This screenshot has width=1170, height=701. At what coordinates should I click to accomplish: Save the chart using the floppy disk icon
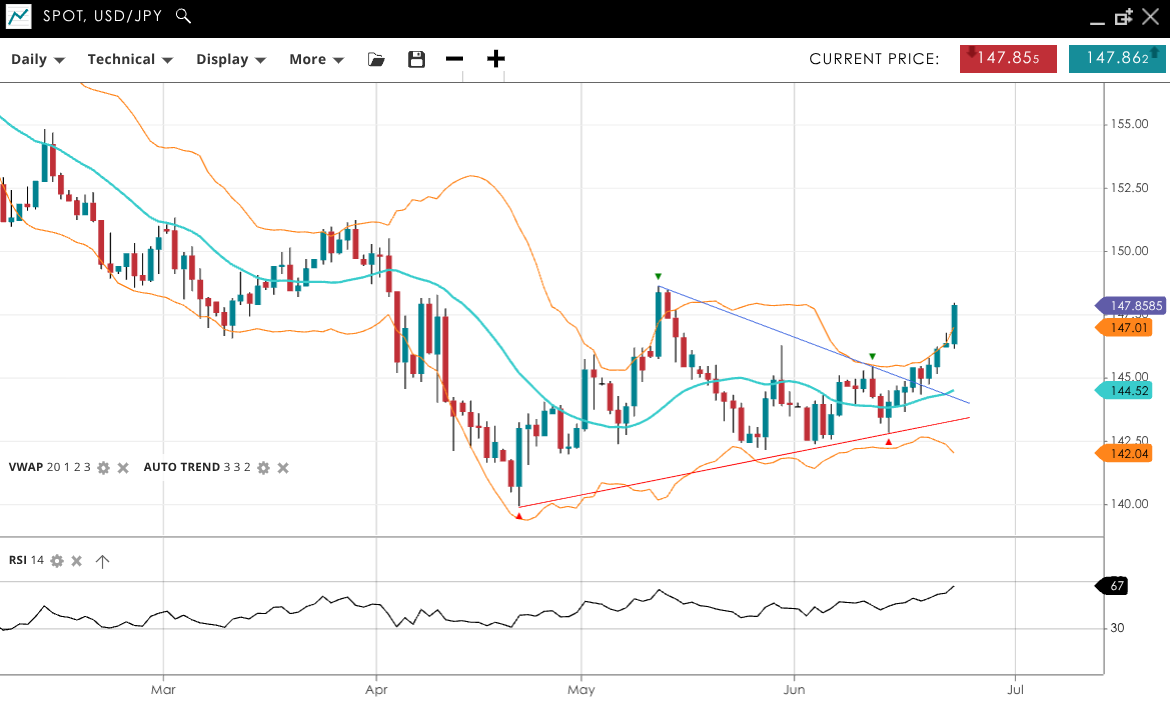417,59
